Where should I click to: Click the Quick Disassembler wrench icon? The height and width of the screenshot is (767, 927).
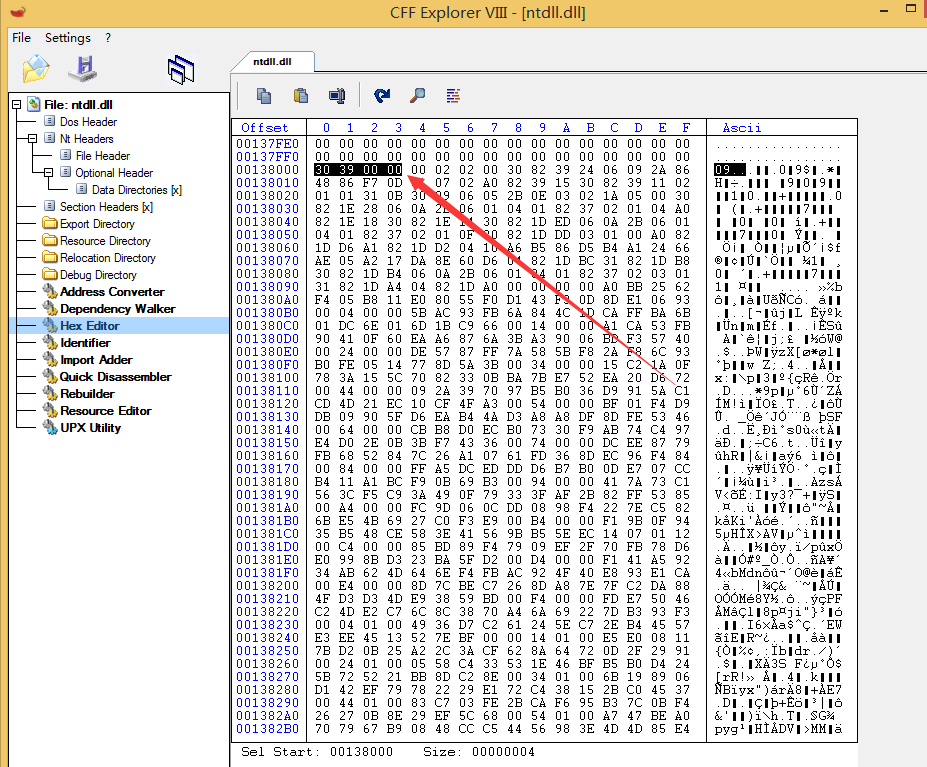pos(50,377)
